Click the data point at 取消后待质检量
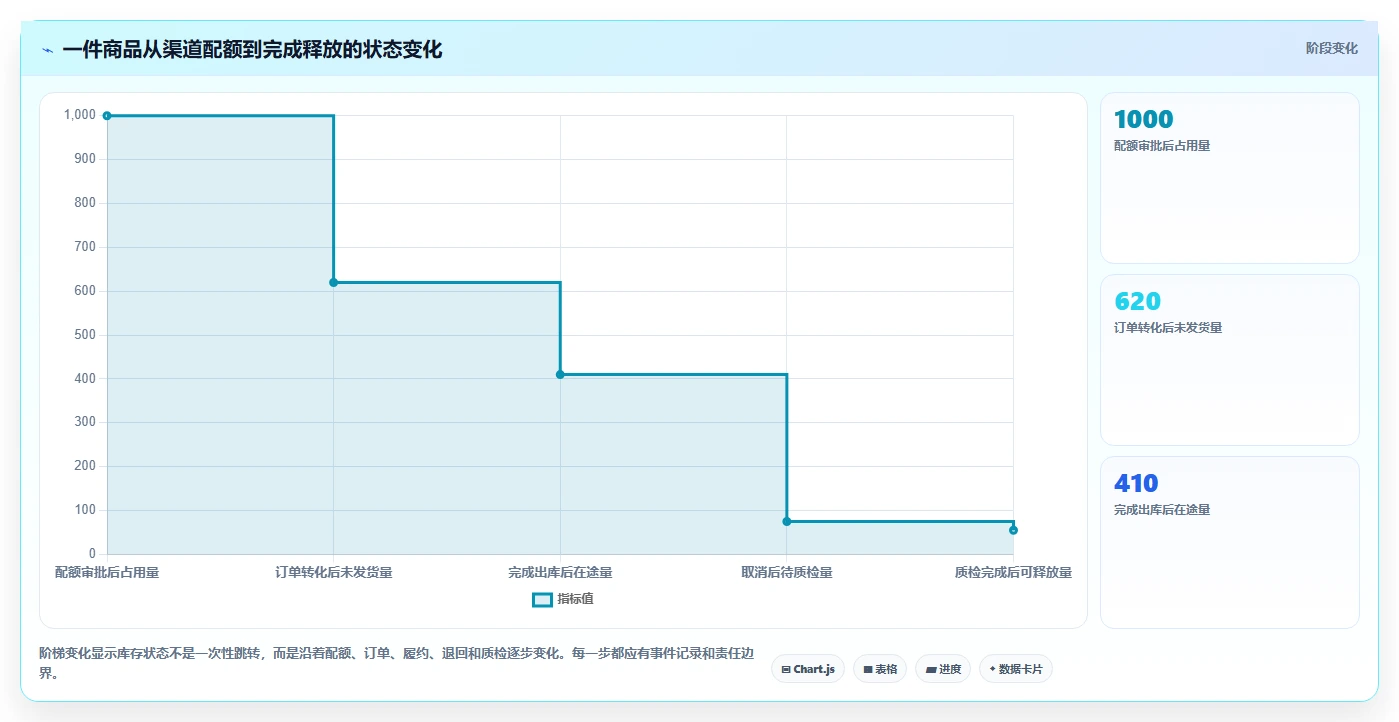This screenshot has width=1399, height=722. pos(786,521)
